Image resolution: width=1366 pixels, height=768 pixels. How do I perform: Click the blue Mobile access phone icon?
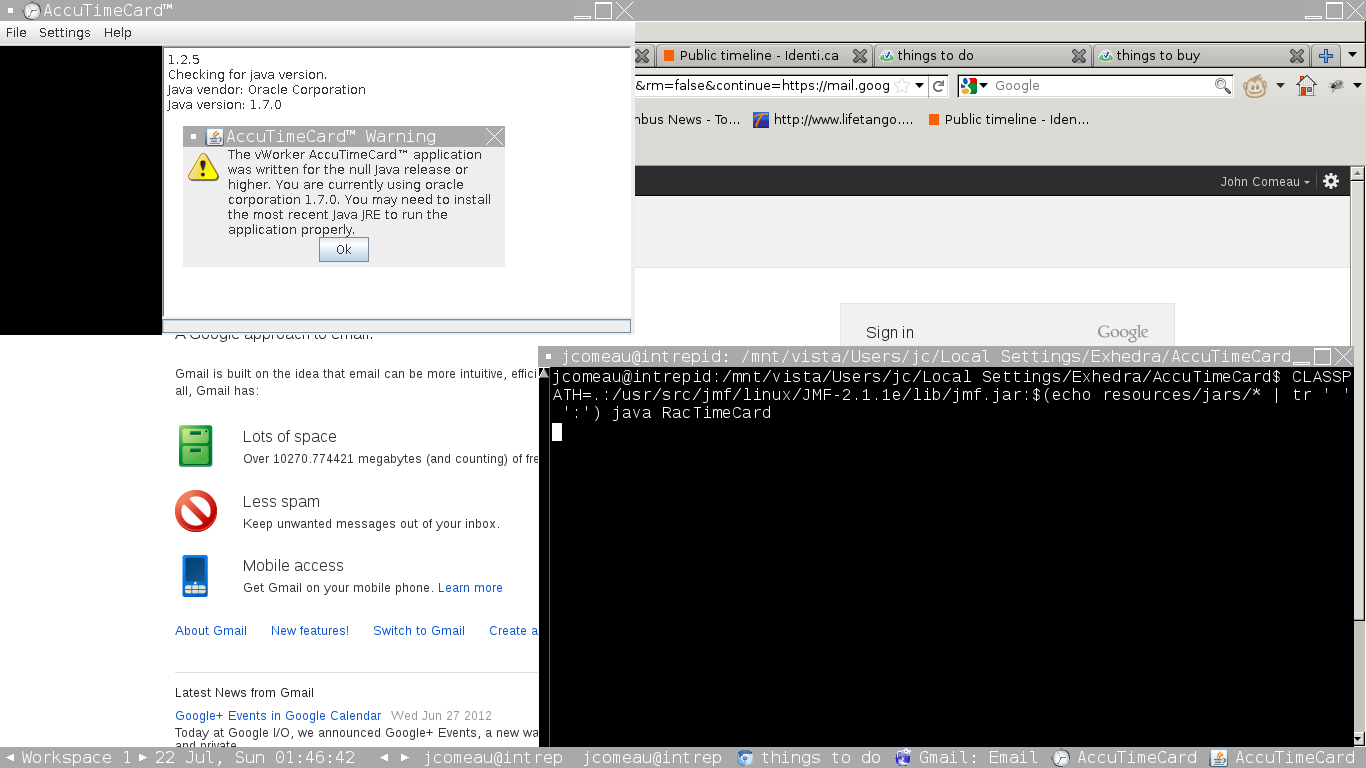pos(195,576)
